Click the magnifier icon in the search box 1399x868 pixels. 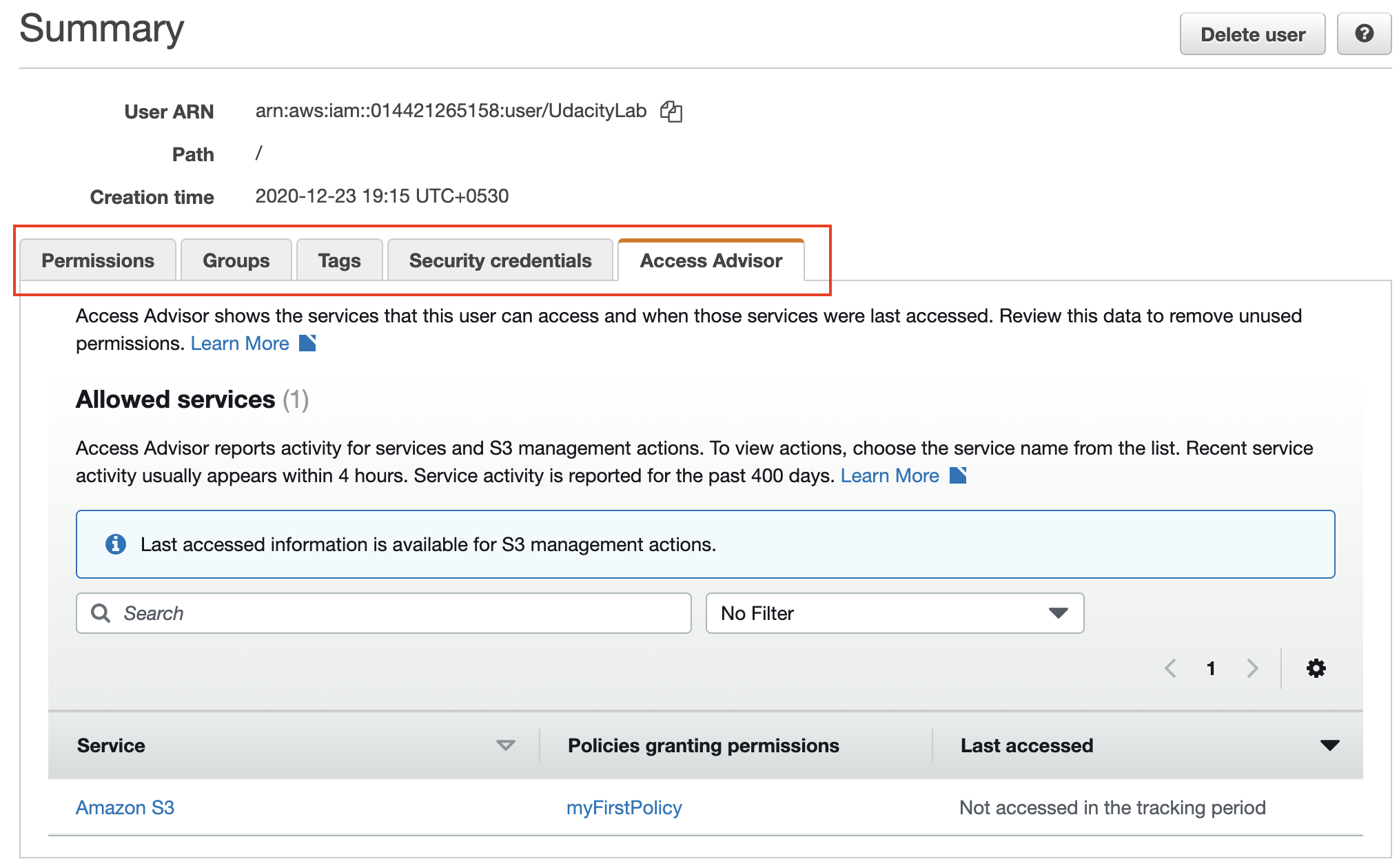click(101, 613)
